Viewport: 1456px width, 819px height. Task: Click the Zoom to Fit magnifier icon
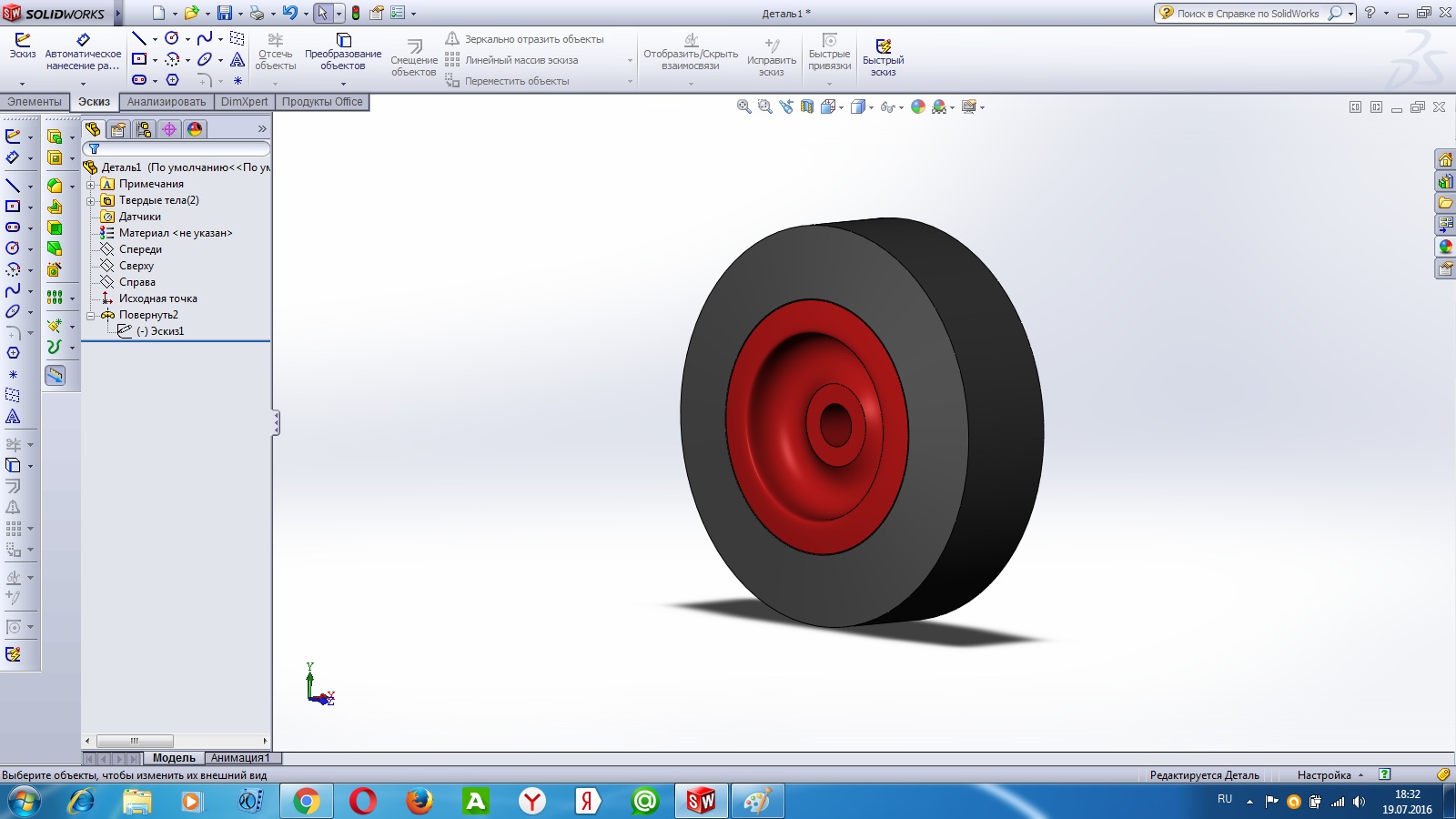click(743, 106)
